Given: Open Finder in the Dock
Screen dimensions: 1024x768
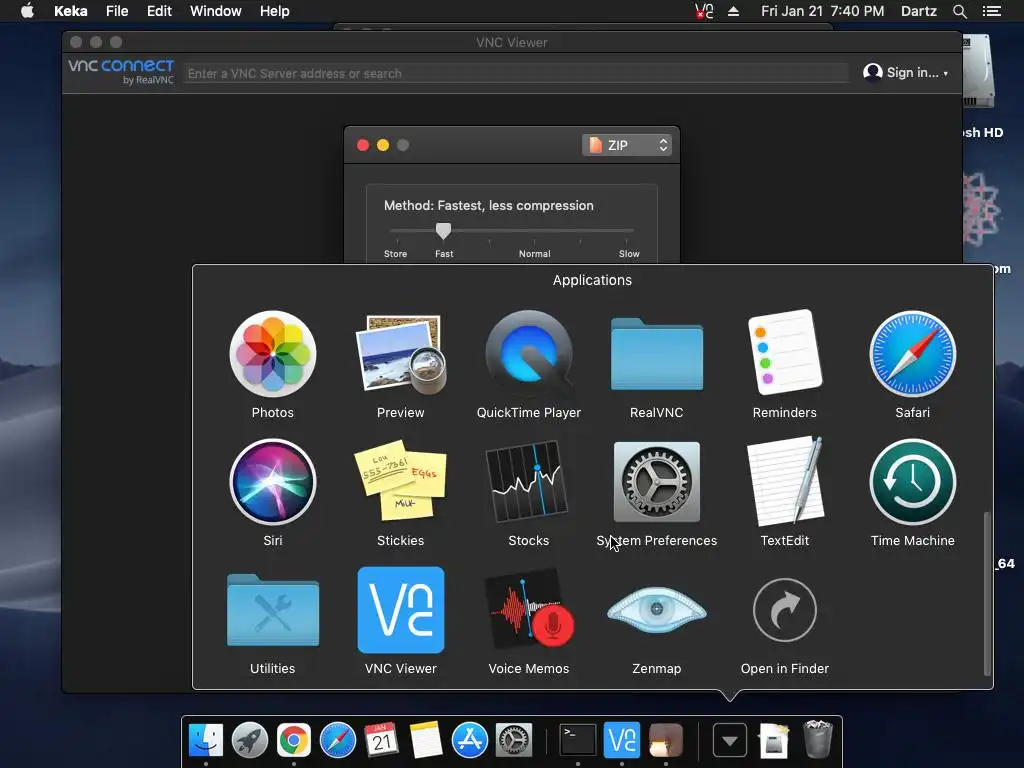Looking at the screenshot, I should (x=206, y=741).
